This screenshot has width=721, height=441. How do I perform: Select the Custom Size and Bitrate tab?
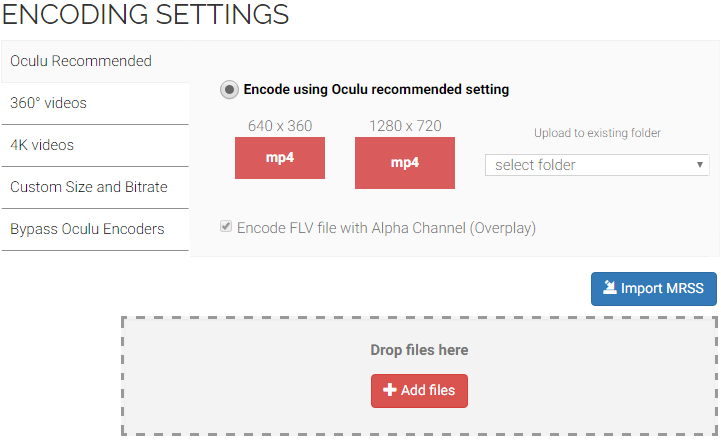pyautogui.click(x=95, y=188)
